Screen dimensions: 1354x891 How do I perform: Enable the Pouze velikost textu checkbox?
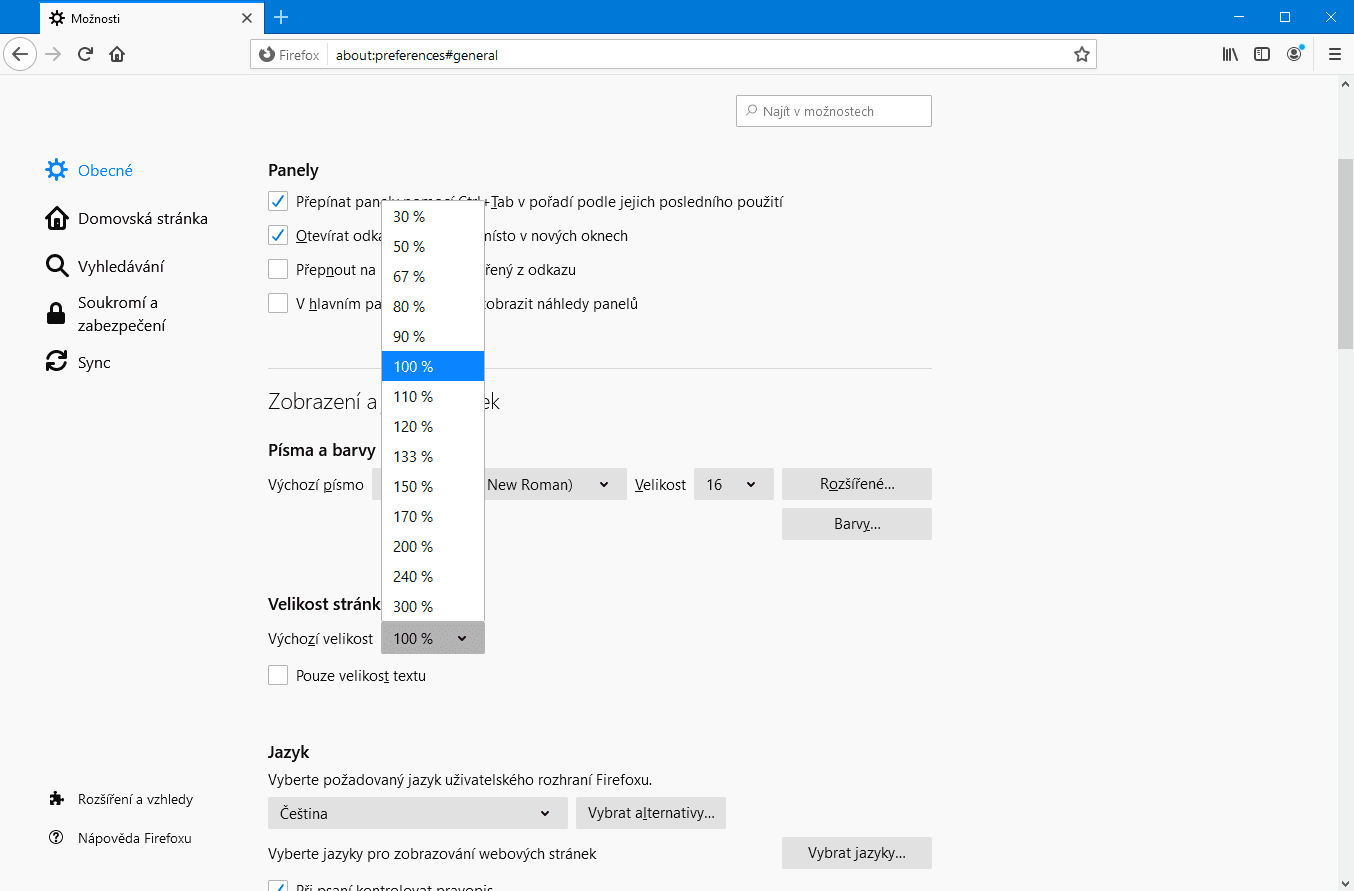coord(277,674)
